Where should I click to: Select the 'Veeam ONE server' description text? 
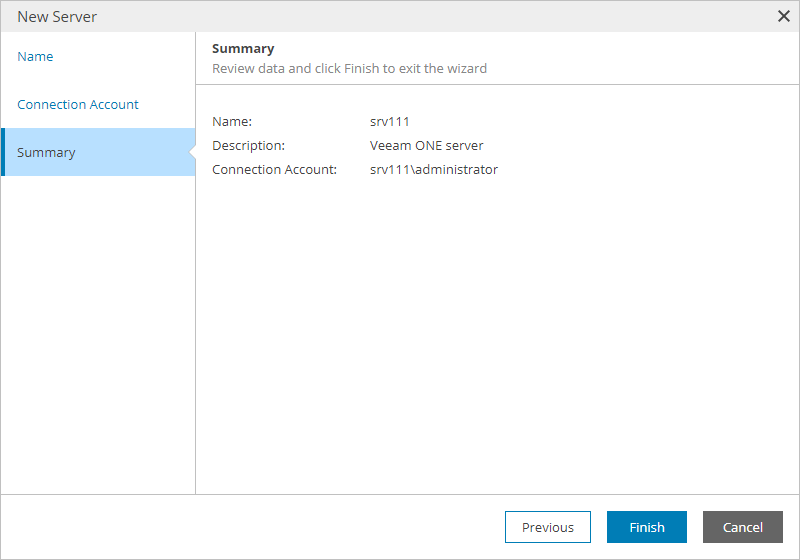coord(427,146)
